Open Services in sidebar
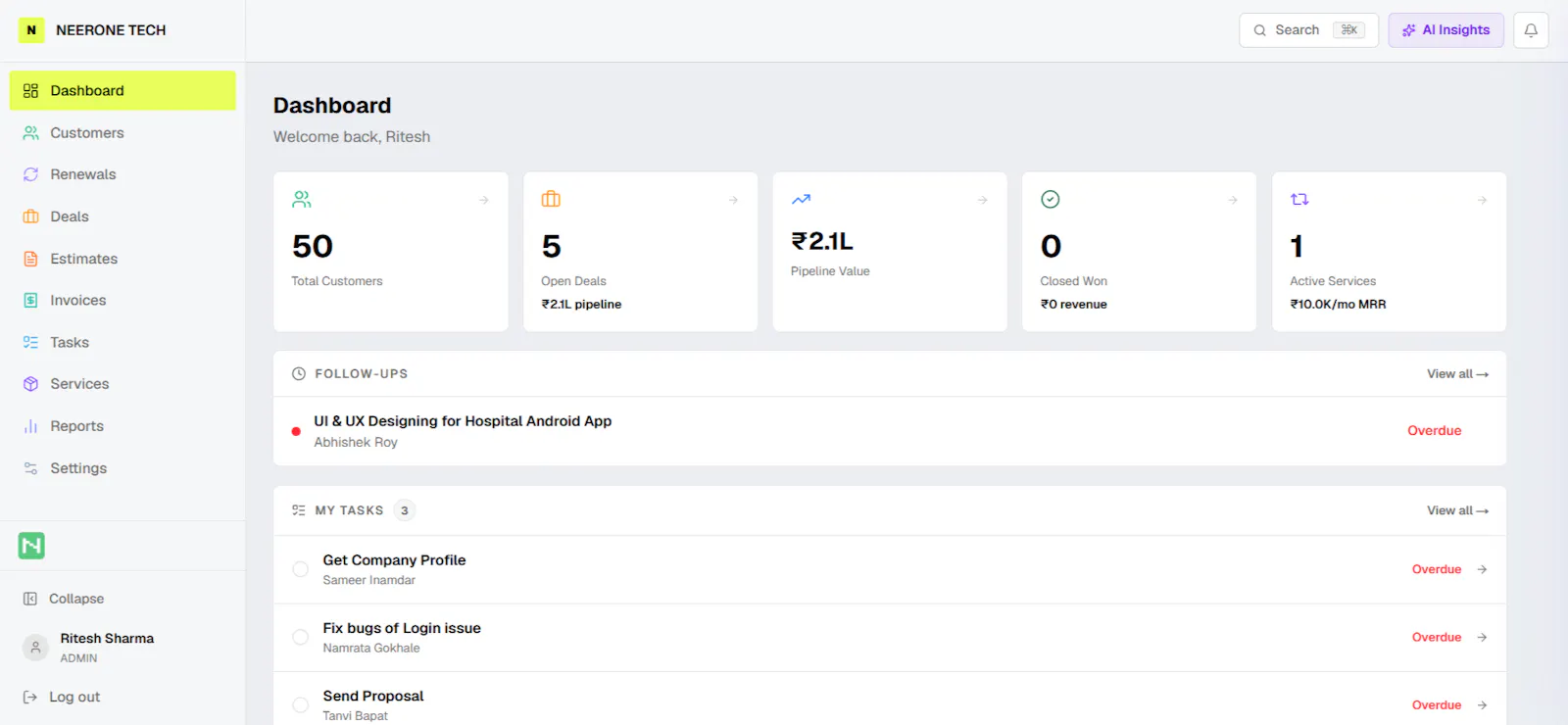Screen dimensions: 1568x725 pyautogui.click(x=122, y=384)
